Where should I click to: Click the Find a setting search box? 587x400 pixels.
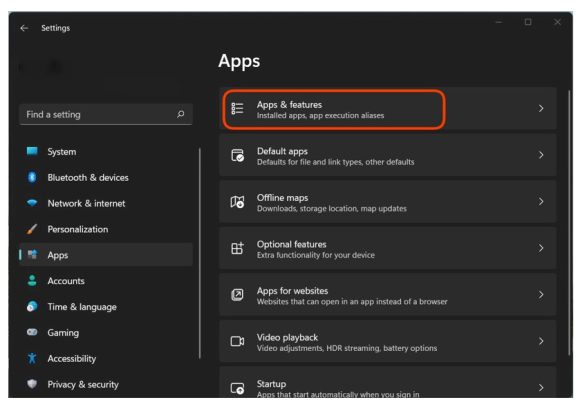[x=106, y=114]
